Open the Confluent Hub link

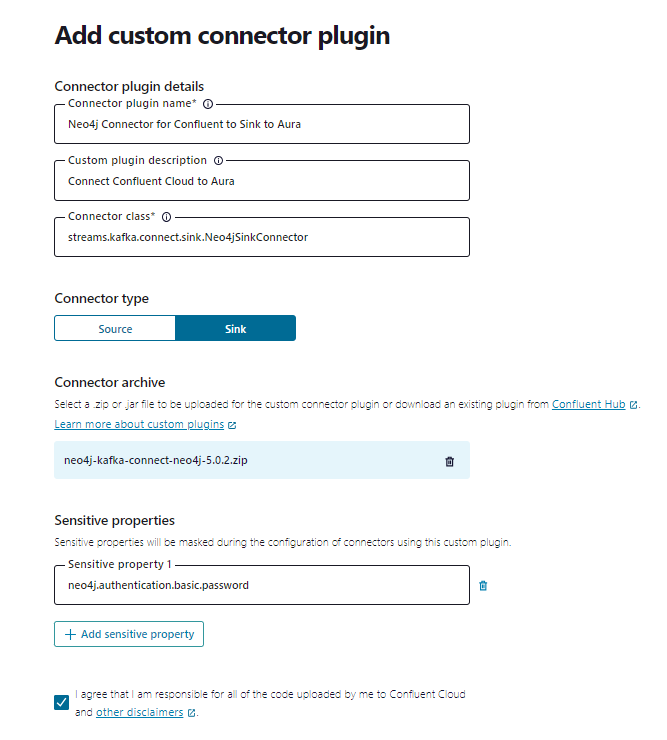click(588, 404)
